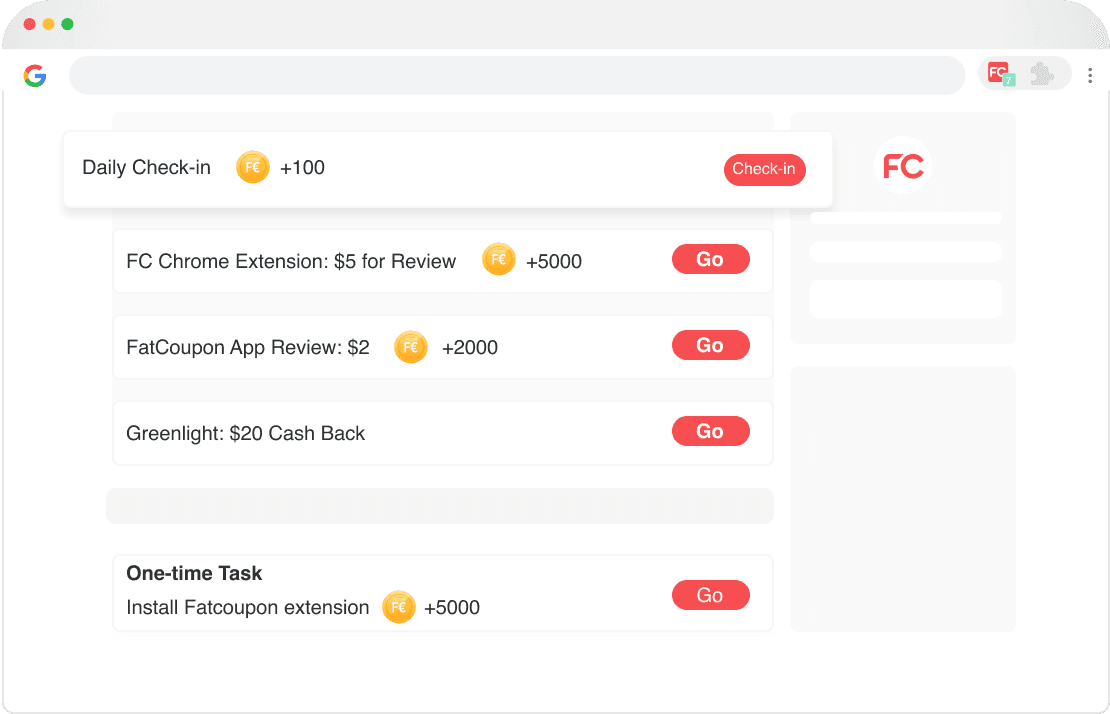The height and width of the screenshot is (714, 1110).
Task: Select the Daily Check-in label
Action: coord(147,168)
